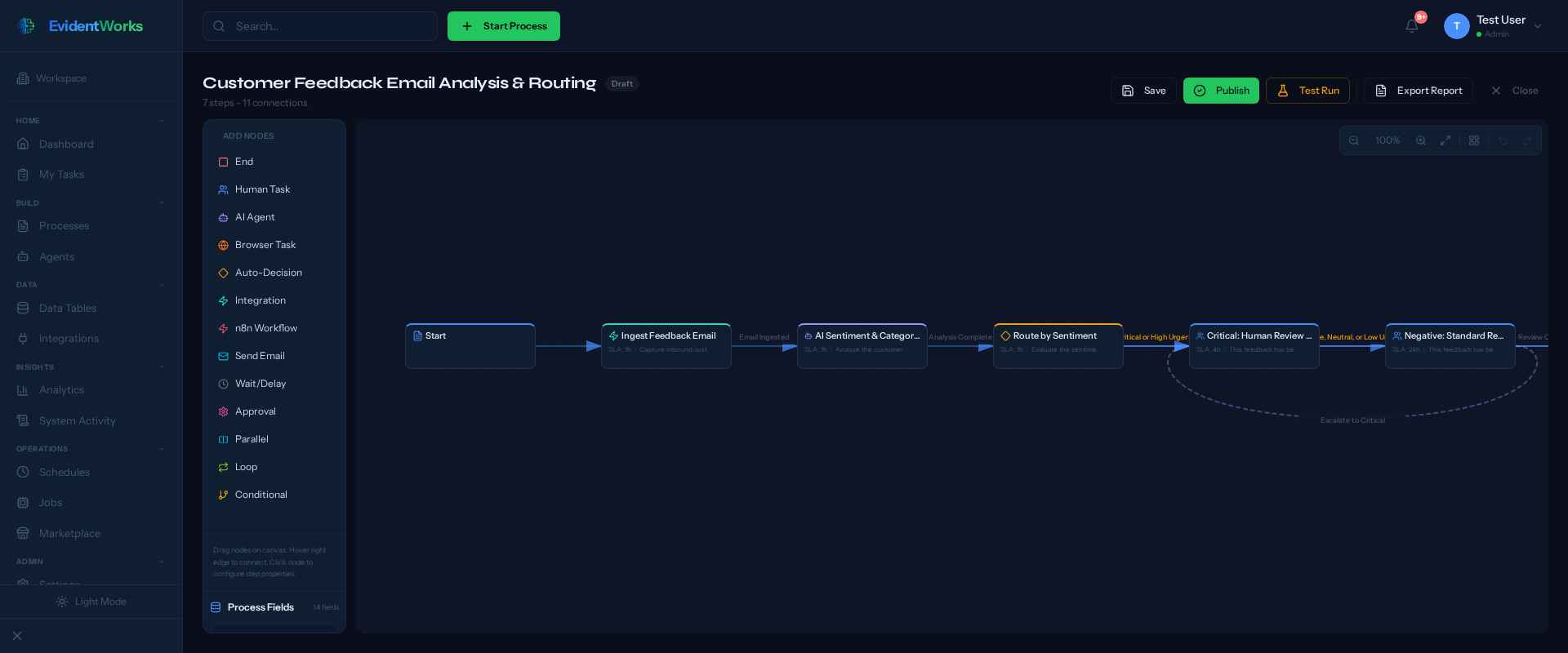Click the 100% zoom level text
This screenshot has height=653, width=1568.
(x=1388, y=140)
